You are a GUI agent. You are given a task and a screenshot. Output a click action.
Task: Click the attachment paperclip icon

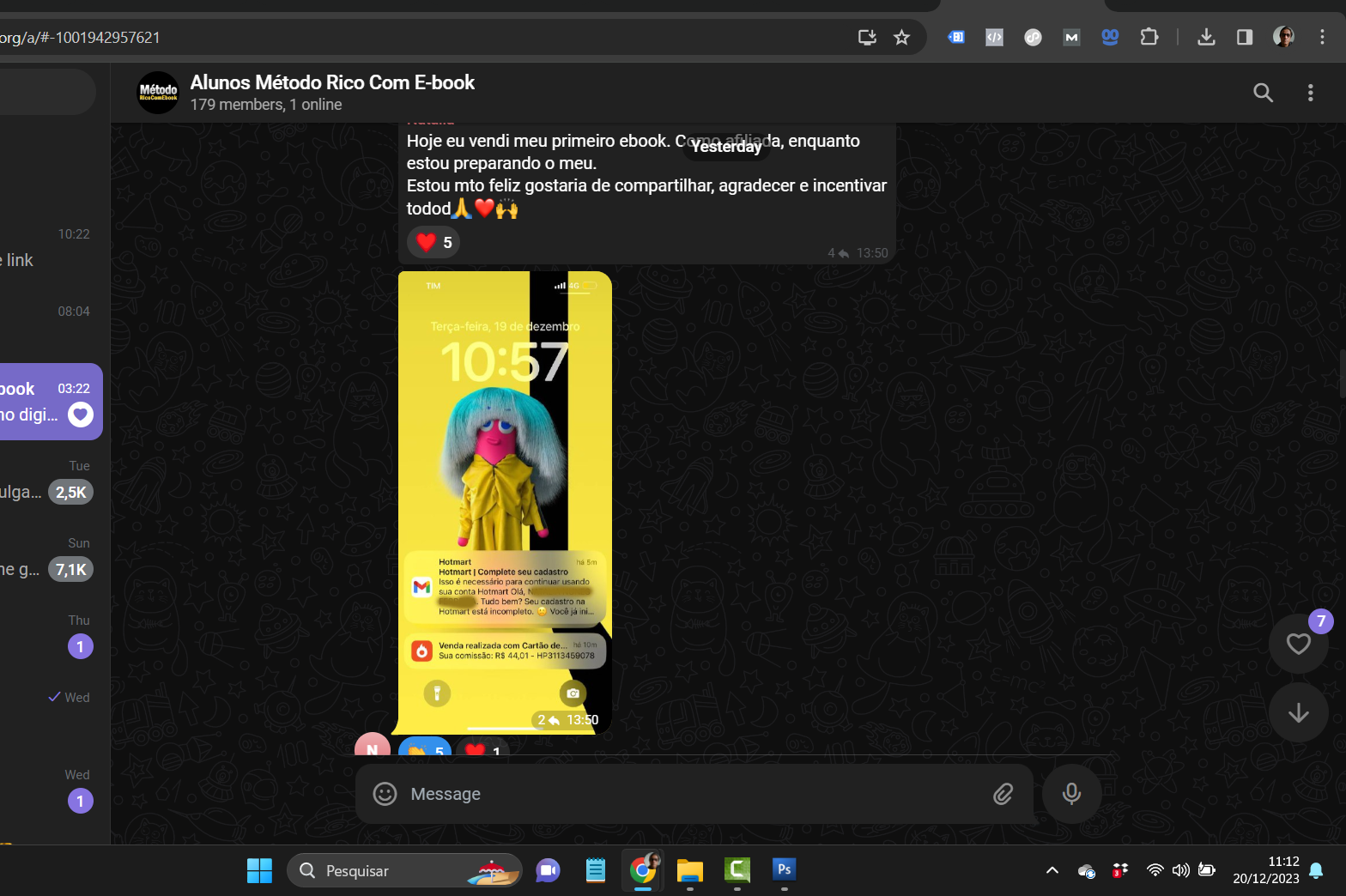point(1003,794)
